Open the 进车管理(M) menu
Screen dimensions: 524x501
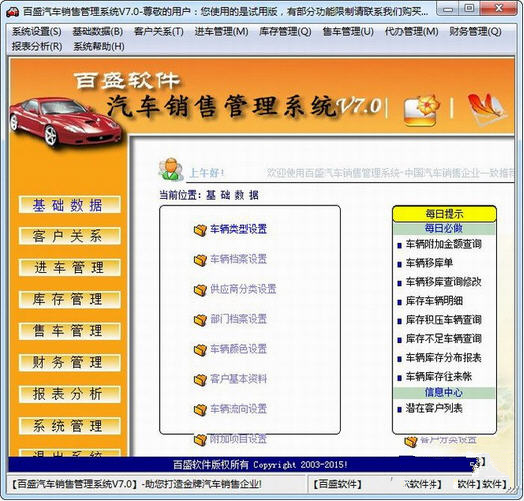click(221, 32)
